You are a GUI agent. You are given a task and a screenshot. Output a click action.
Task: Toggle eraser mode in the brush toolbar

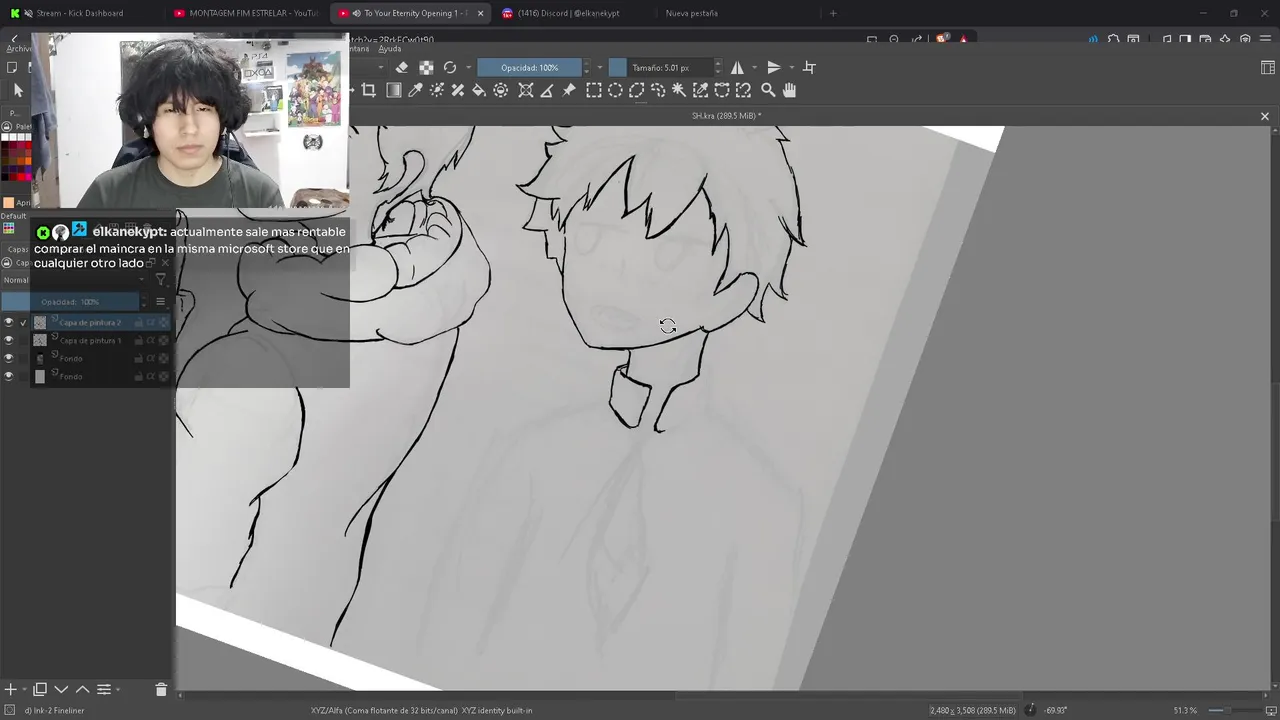(402, 67)
